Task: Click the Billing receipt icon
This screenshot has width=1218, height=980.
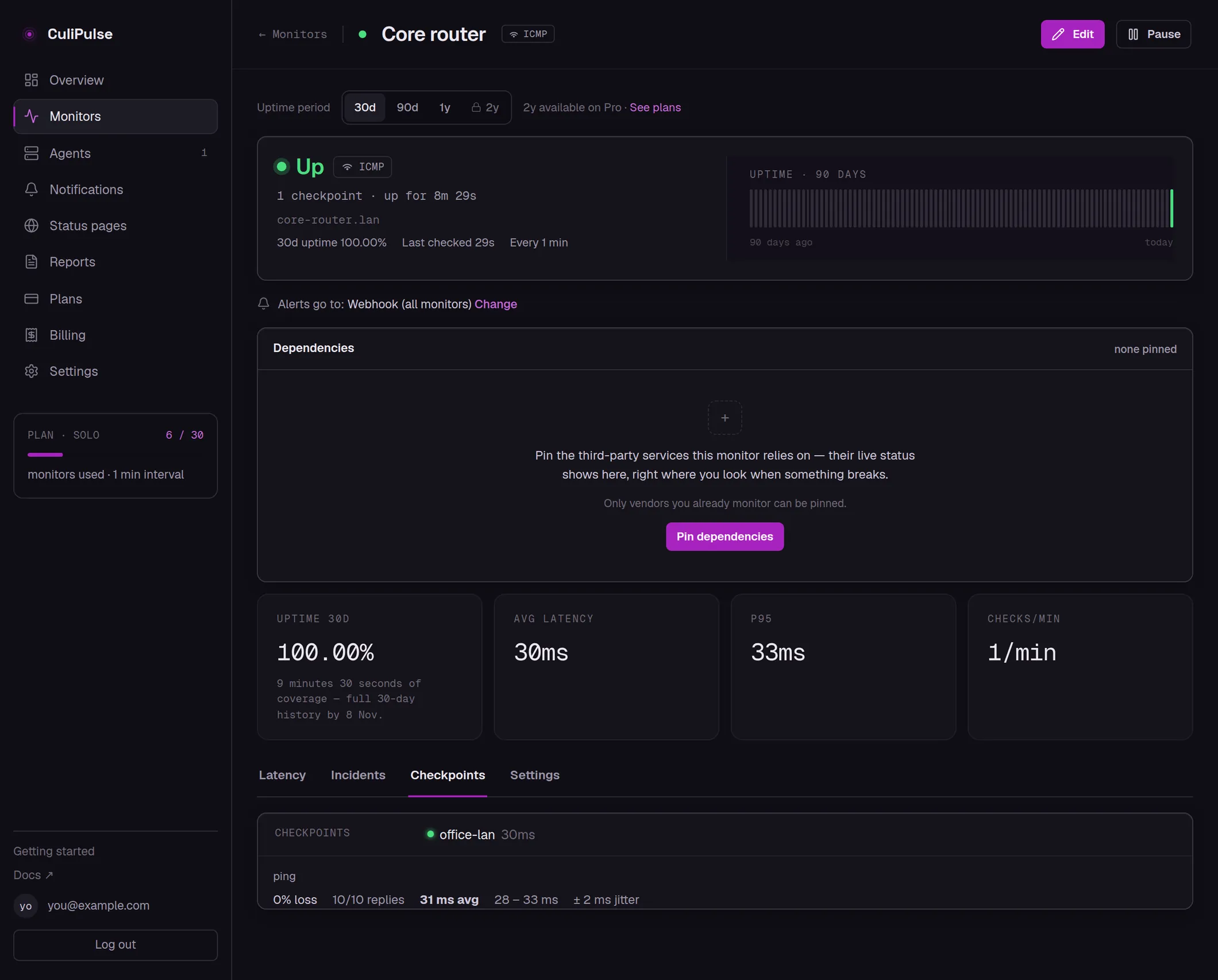Action: 32,335
